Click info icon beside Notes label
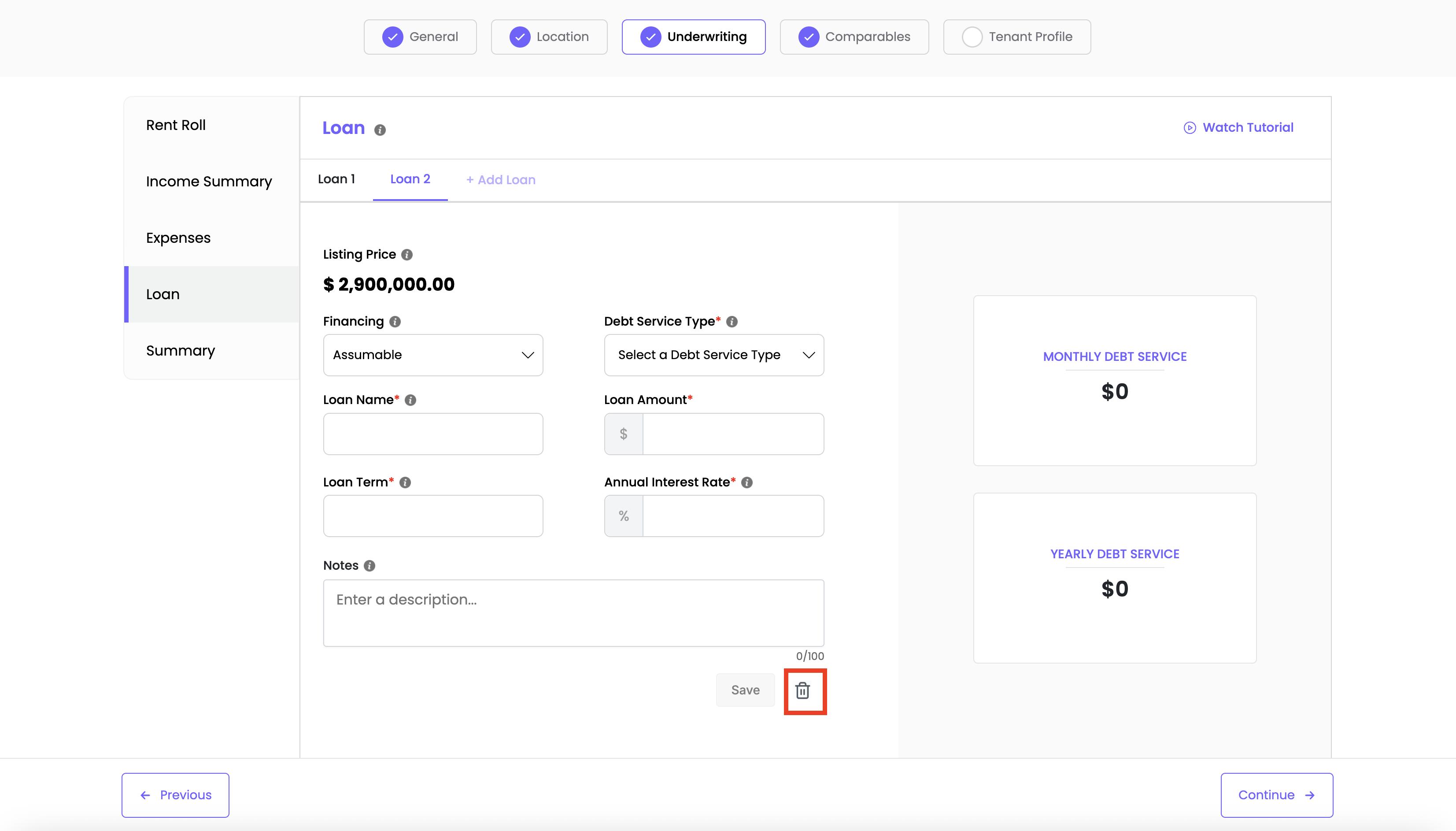This screenshot has width=1456, height=831. [x=370, y=566]
